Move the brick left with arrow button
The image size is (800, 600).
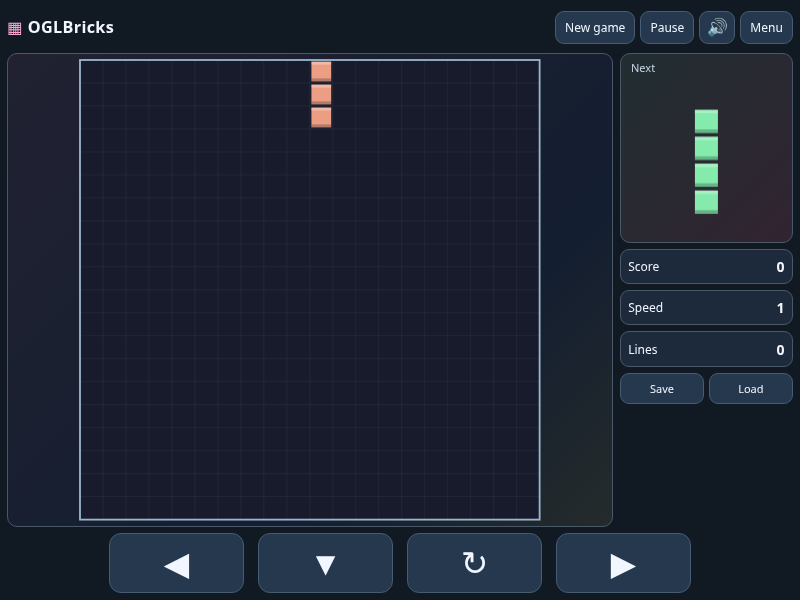point(177,563)
